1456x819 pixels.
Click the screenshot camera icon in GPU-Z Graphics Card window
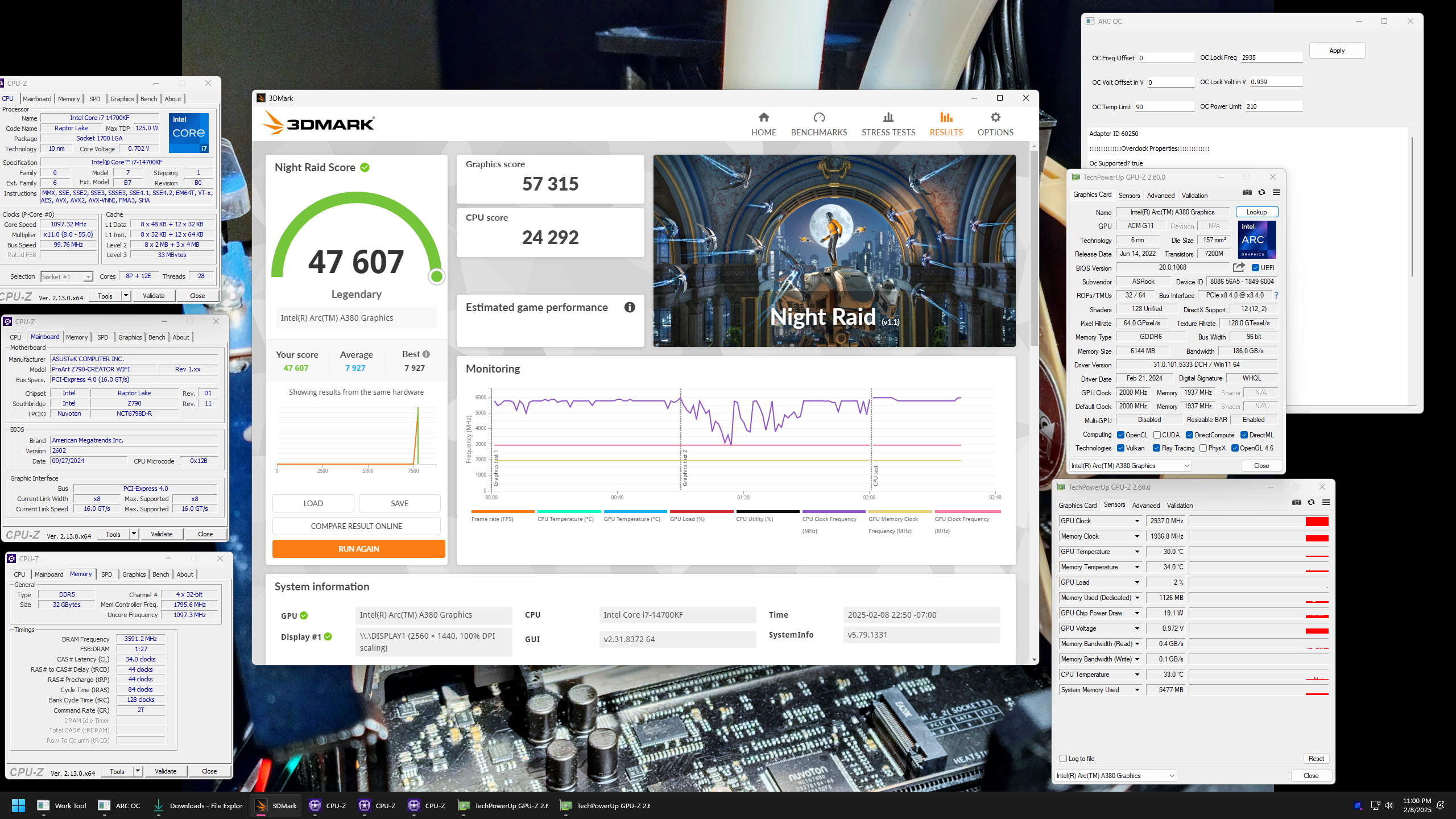pos(1247,192)
